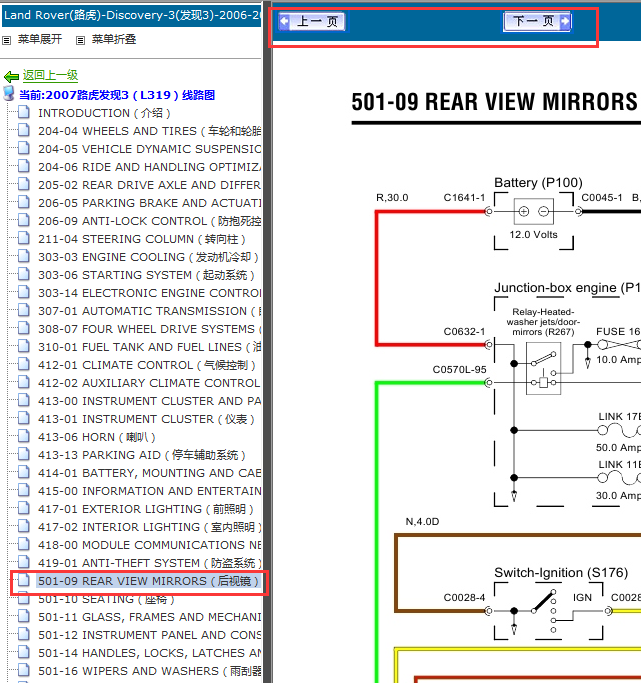Open 211-04 STEERING COLUMN (转向柱)

[x=142, y=239]
